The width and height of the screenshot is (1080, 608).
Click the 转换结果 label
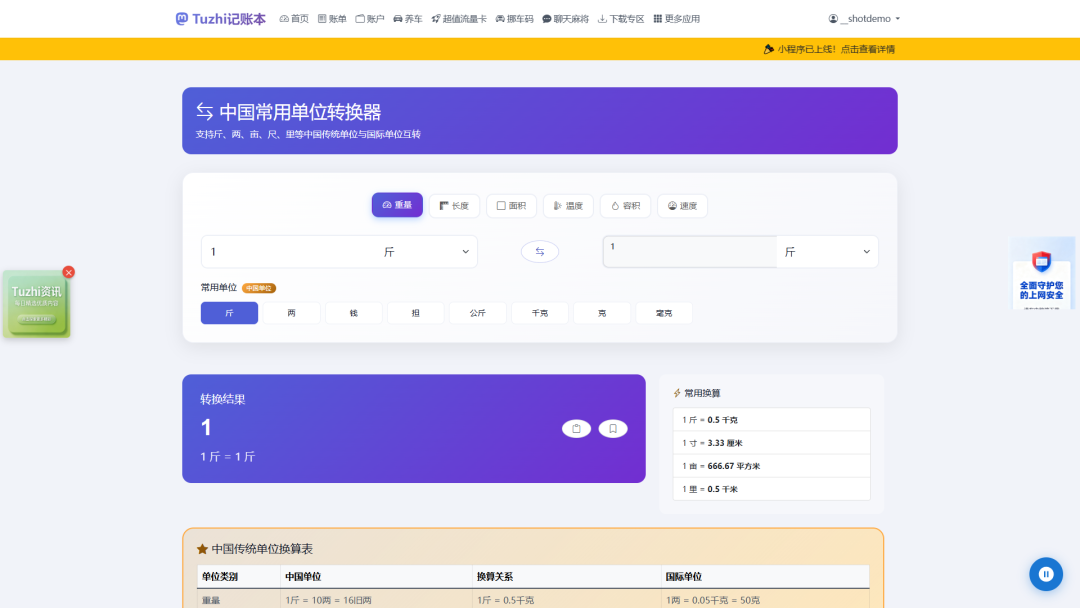(222, 399)
